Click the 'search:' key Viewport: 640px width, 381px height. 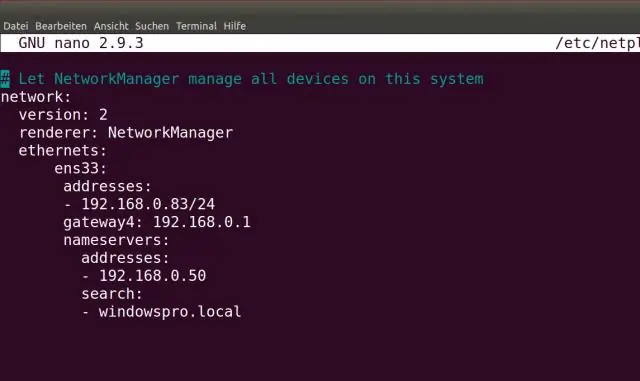[x=112, y=294]
